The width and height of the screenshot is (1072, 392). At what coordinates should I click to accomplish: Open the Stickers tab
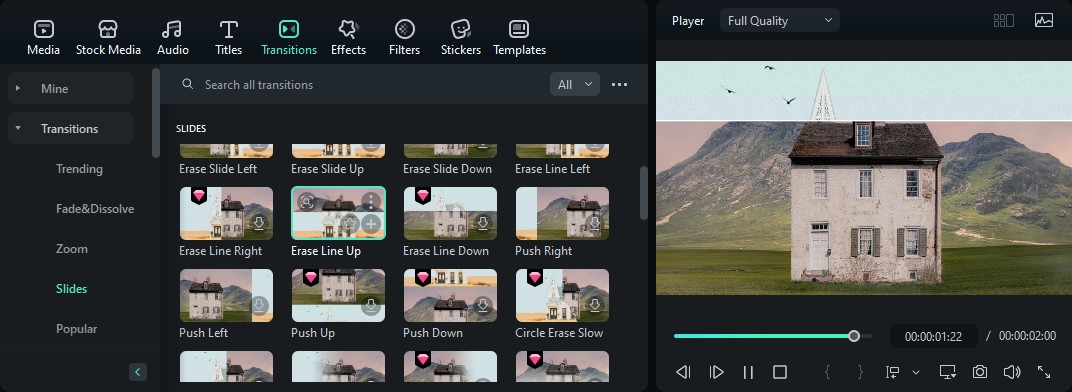[x=461, y=38]
